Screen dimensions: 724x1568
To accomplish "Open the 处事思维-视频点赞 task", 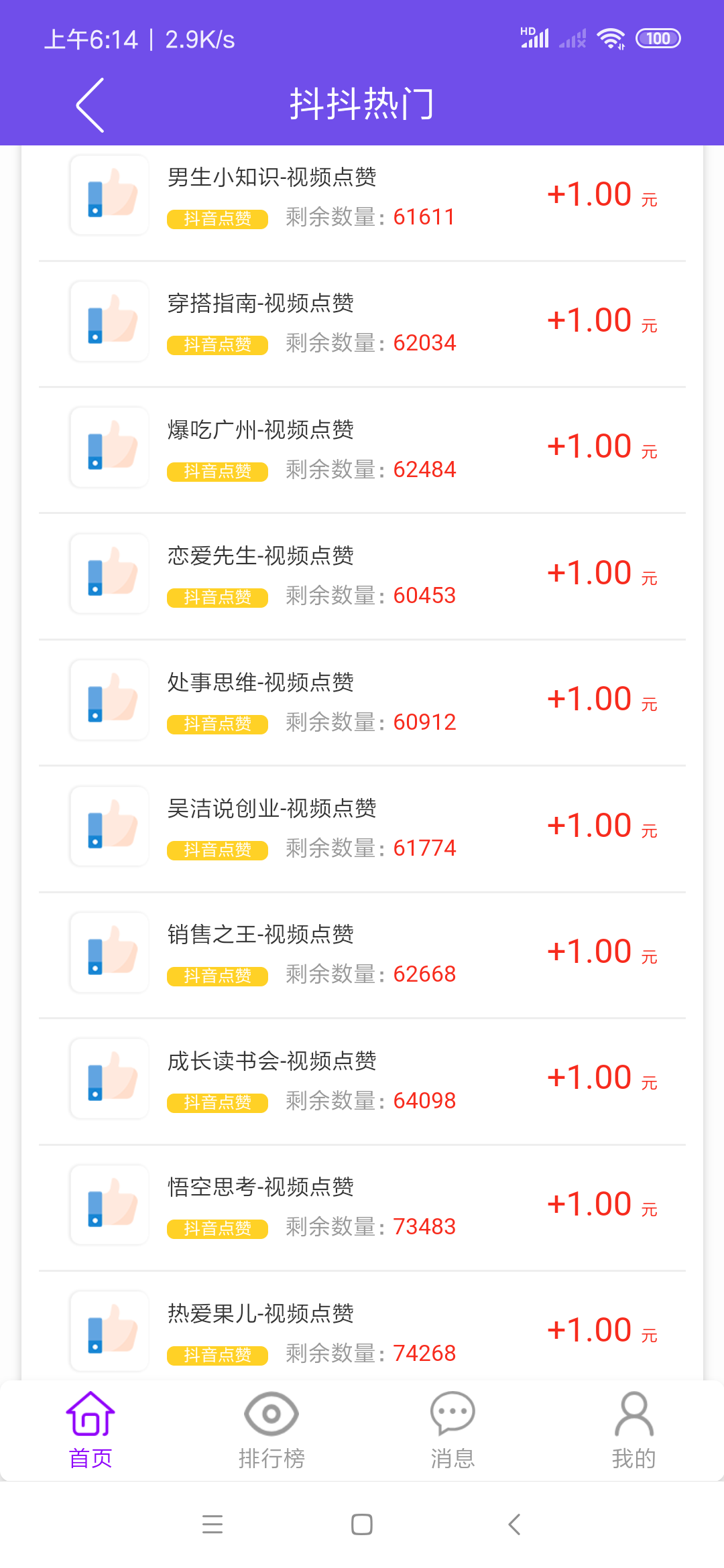I will point(261,683).
